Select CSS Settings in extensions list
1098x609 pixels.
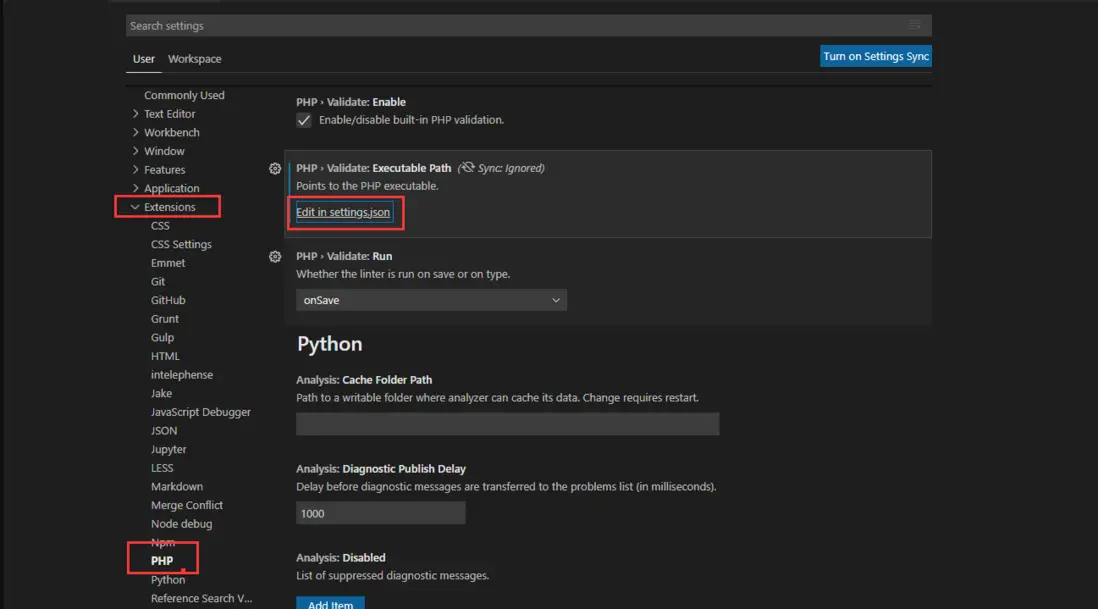(x=181, y=244)
